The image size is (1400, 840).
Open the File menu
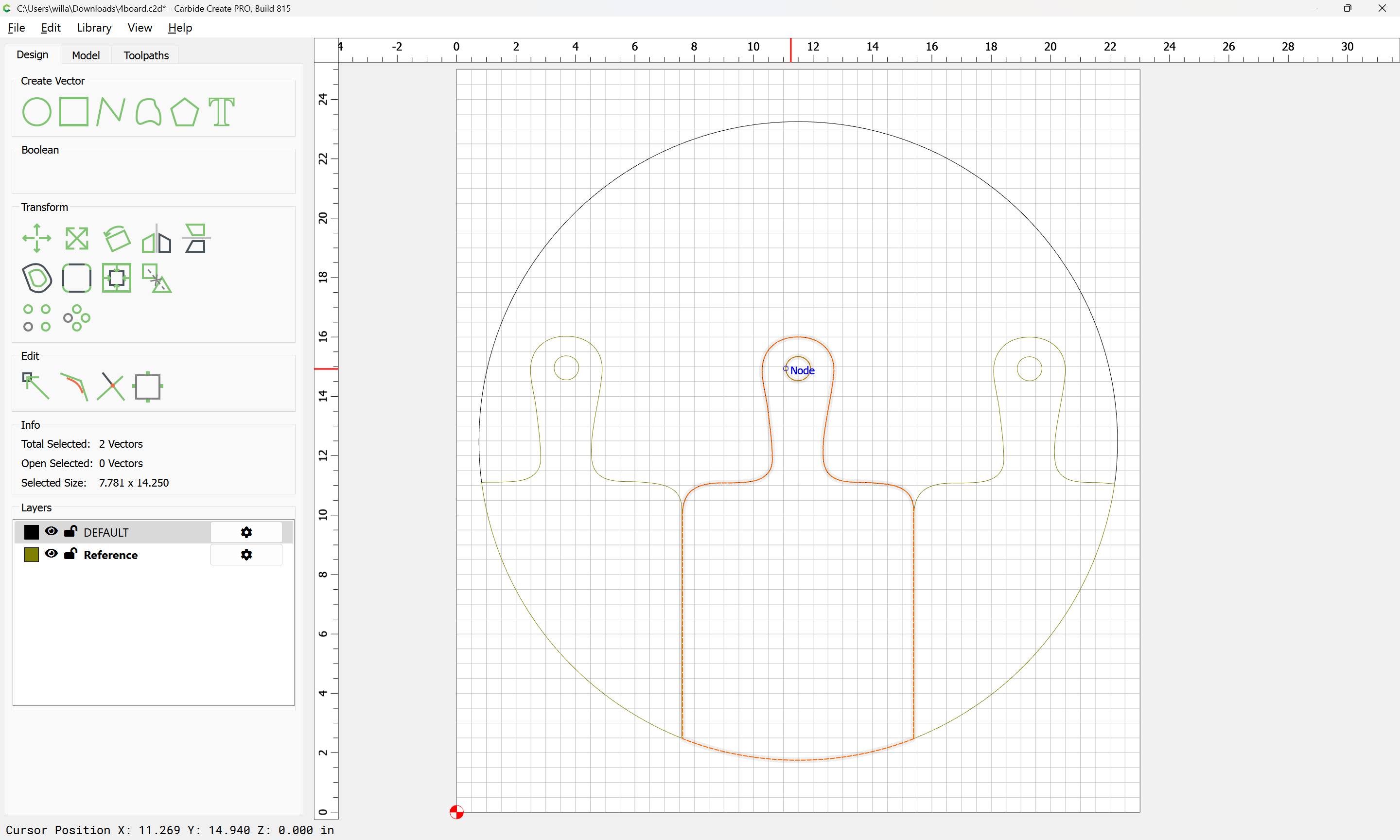coord(17,28)
